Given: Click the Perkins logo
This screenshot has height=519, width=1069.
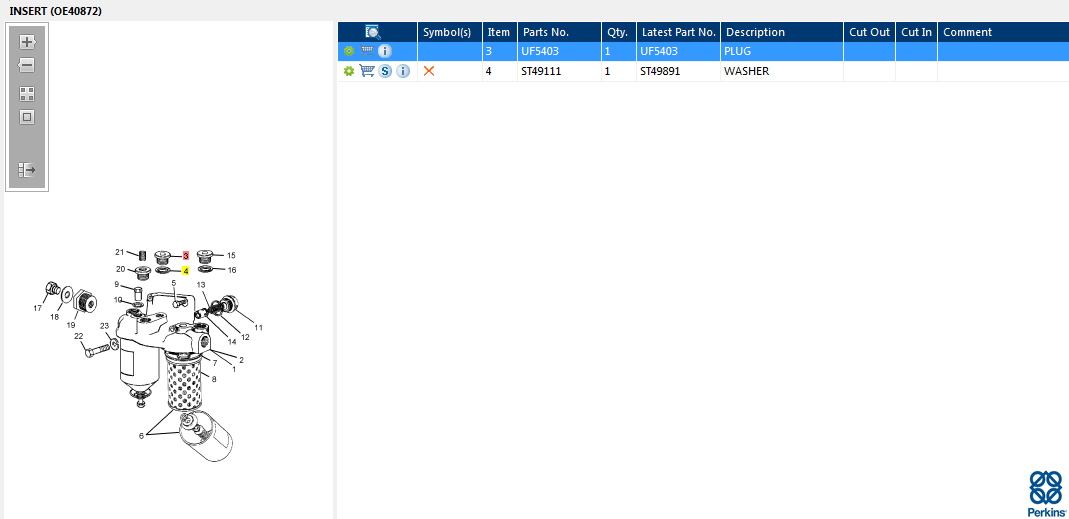Looking at the screenshot, I should 1047,493.
